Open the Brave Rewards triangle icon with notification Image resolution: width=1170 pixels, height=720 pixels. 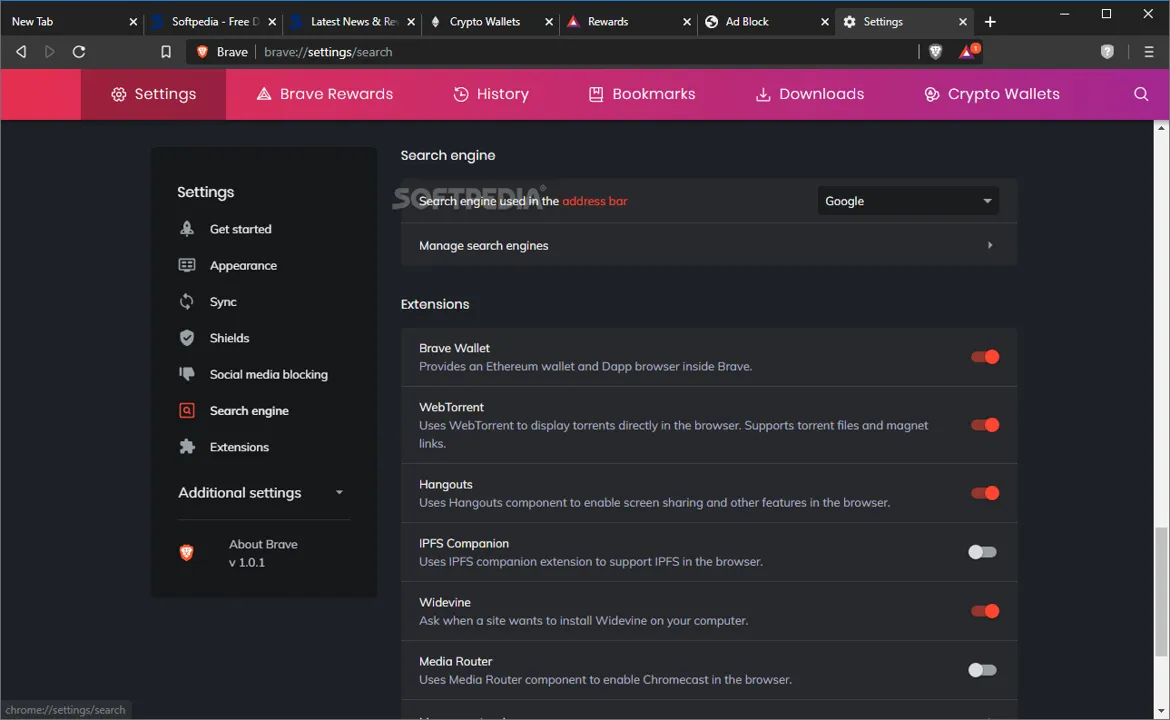pyautogui.click(x=969, y=51)
